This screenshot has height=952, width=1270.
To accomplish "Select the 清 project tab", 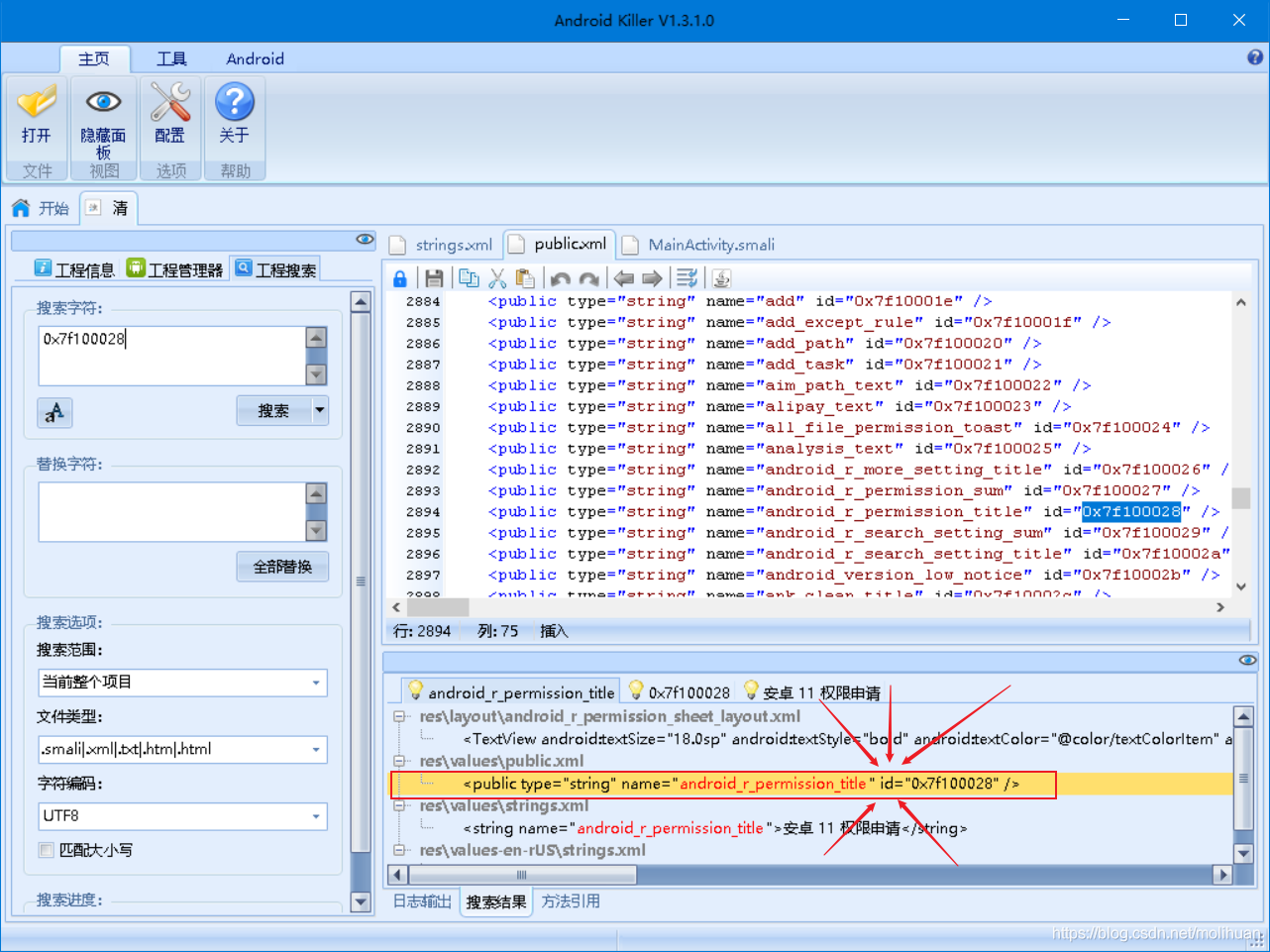I will tap(108, 208).
